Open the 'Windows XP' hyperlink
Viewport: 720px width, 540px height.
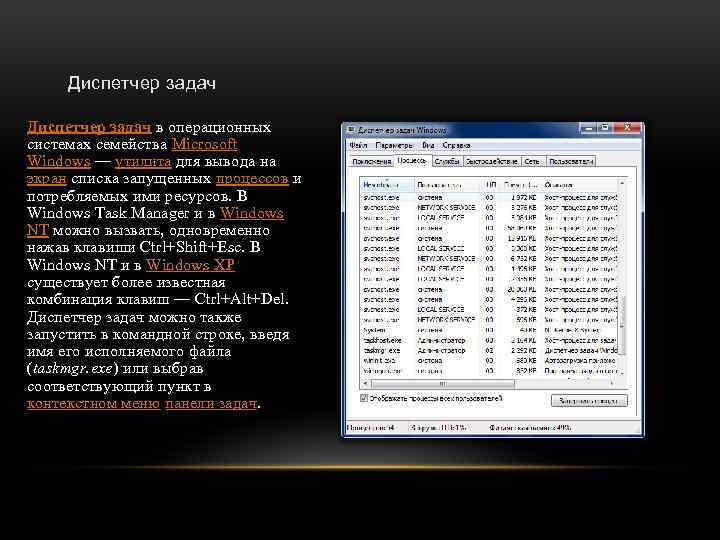190,264
